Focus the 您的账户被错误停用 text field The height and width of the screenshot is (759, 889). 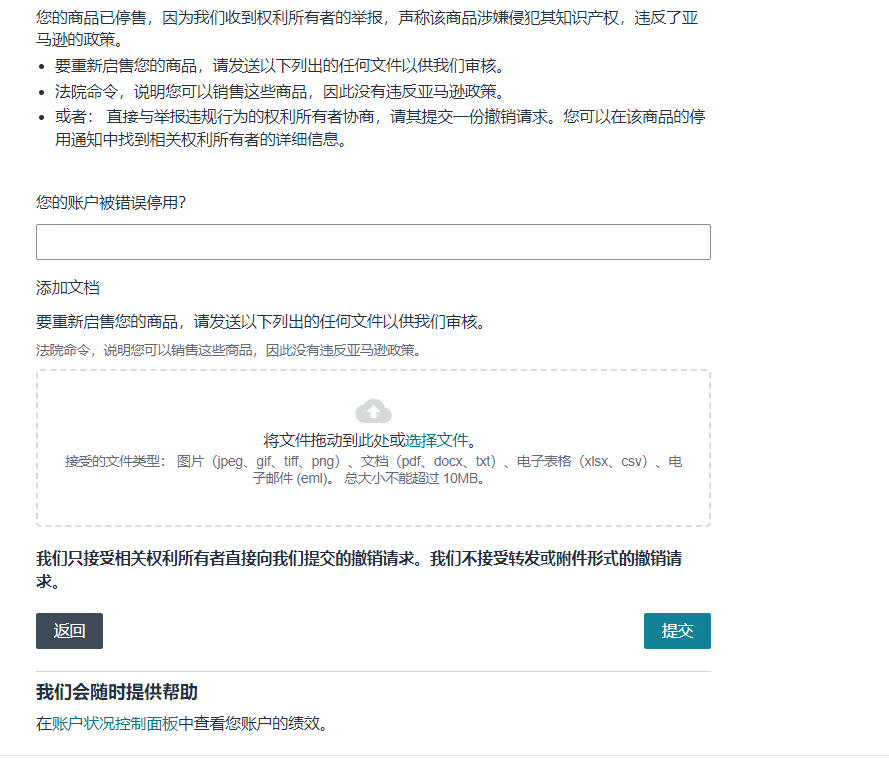click(x=373, y=242)
